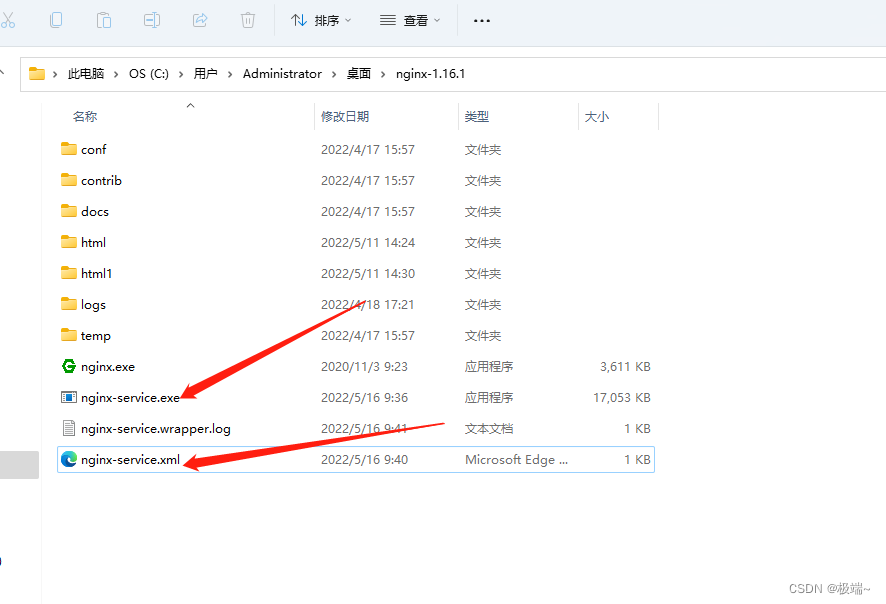Screen dimensions: 886x604
Task: Sort by 名称 column header
Action: [85, 117]
